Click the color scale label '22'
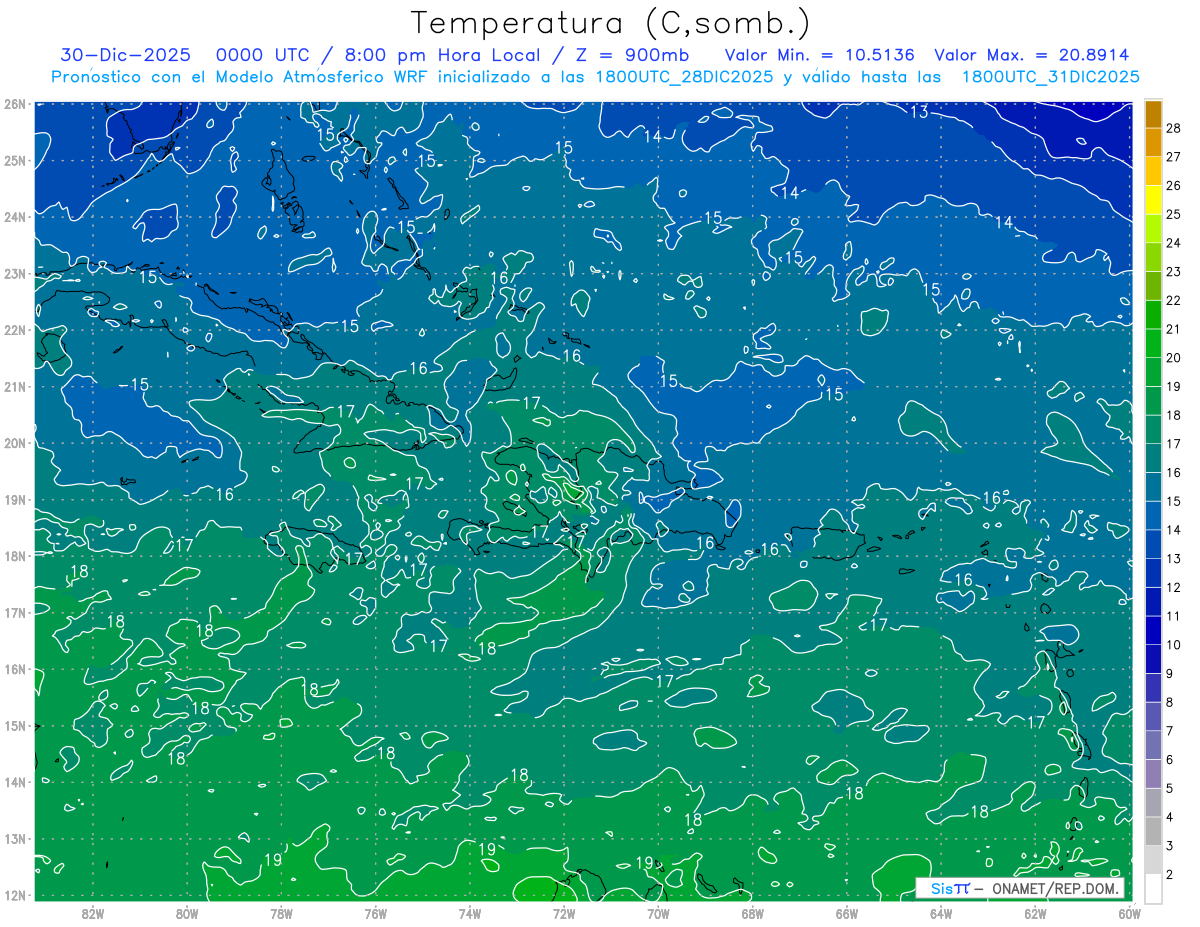The height and width of the screenshot is (927, 1200). 1174,301
